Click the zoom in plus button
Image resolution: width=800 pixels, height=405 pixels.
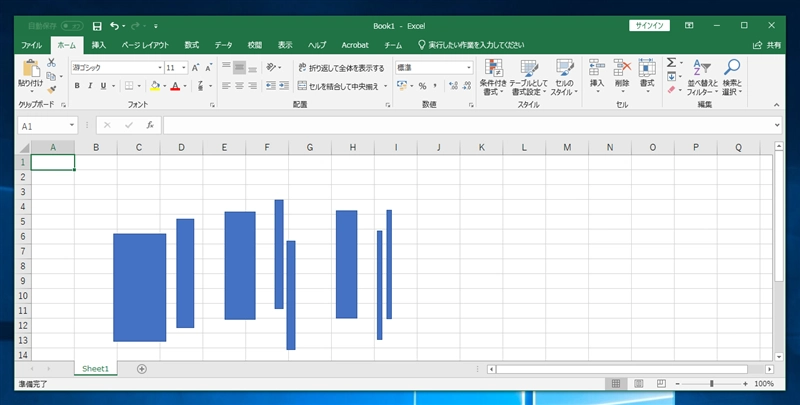click(x=745, y=384)
